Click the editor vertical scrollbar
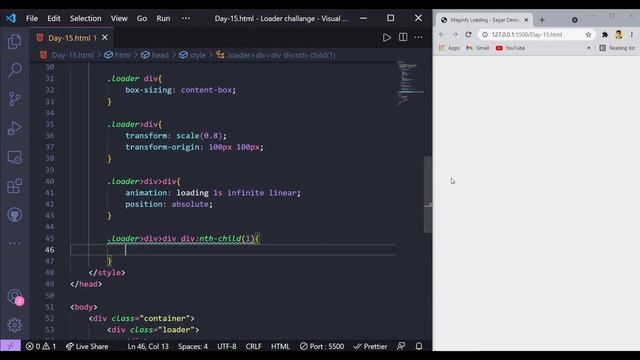The height and width of the screenshot is (360, 640). pos(428,194)
